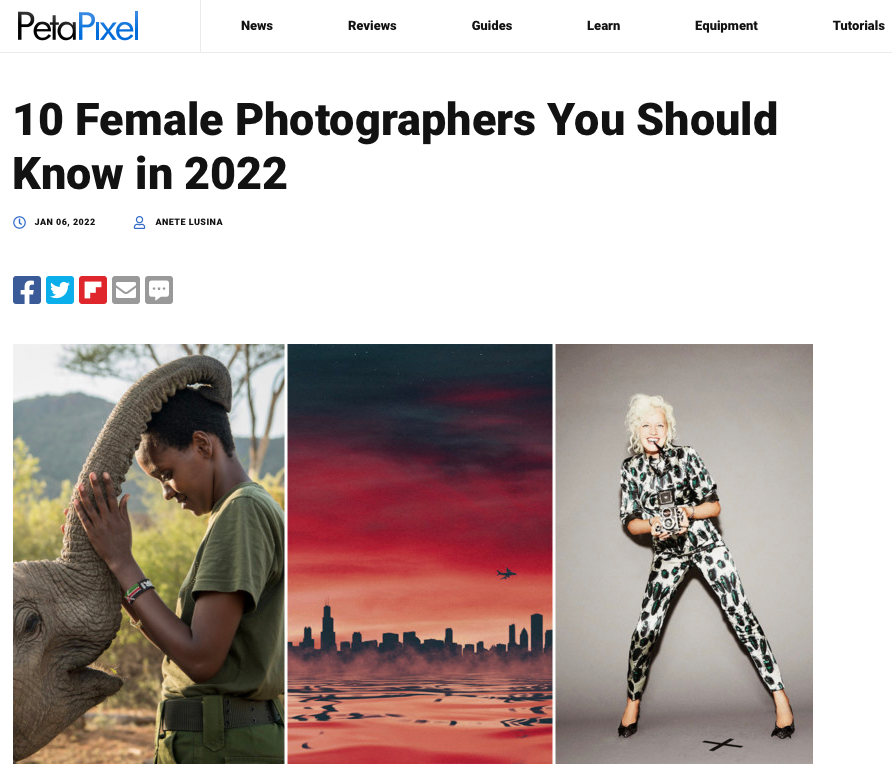Open the red skyline sunset image
892x780 pixels.
[420, 554]
